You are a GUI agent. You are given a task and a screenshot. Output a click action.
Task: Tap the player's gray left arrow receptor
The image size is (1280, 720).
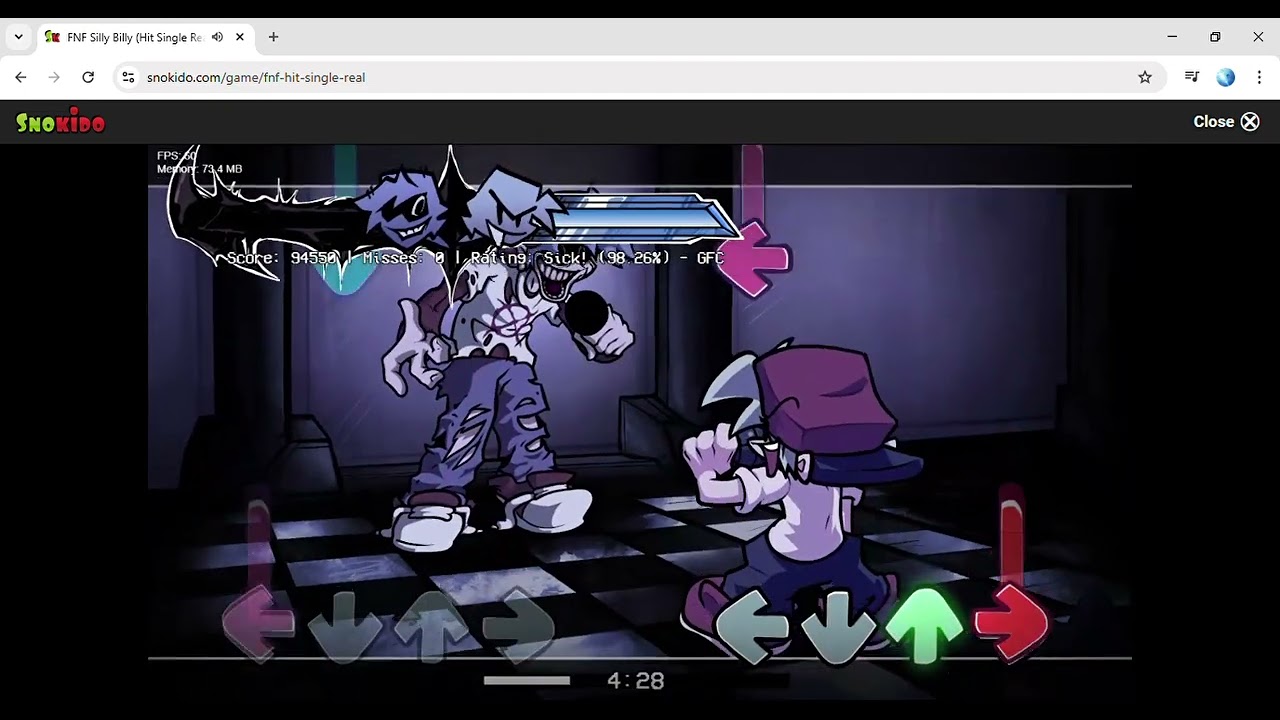(x=753, y=627)
